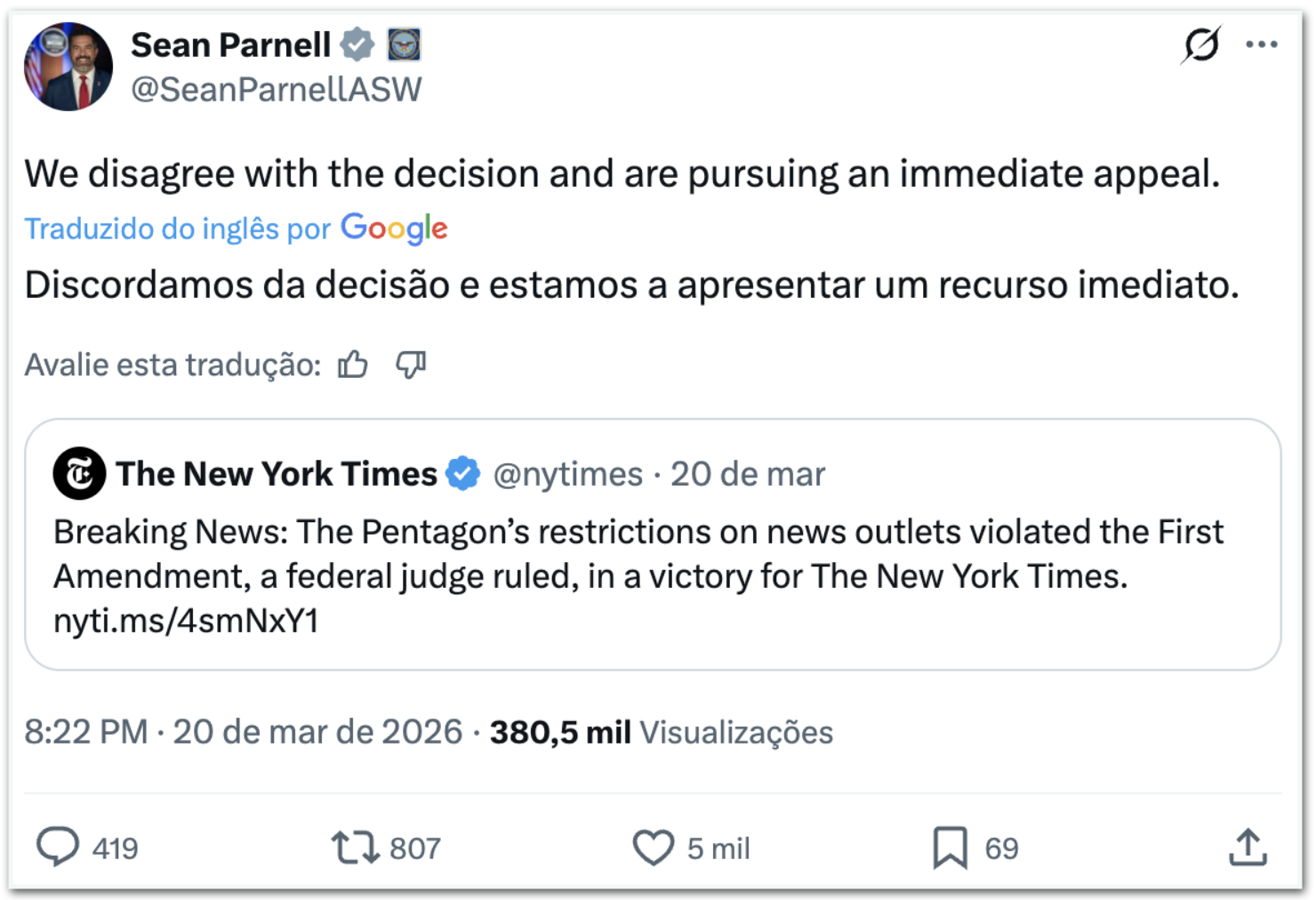Bookmark this post
This screenshot has width=1316, height=900.
[950, 847]
